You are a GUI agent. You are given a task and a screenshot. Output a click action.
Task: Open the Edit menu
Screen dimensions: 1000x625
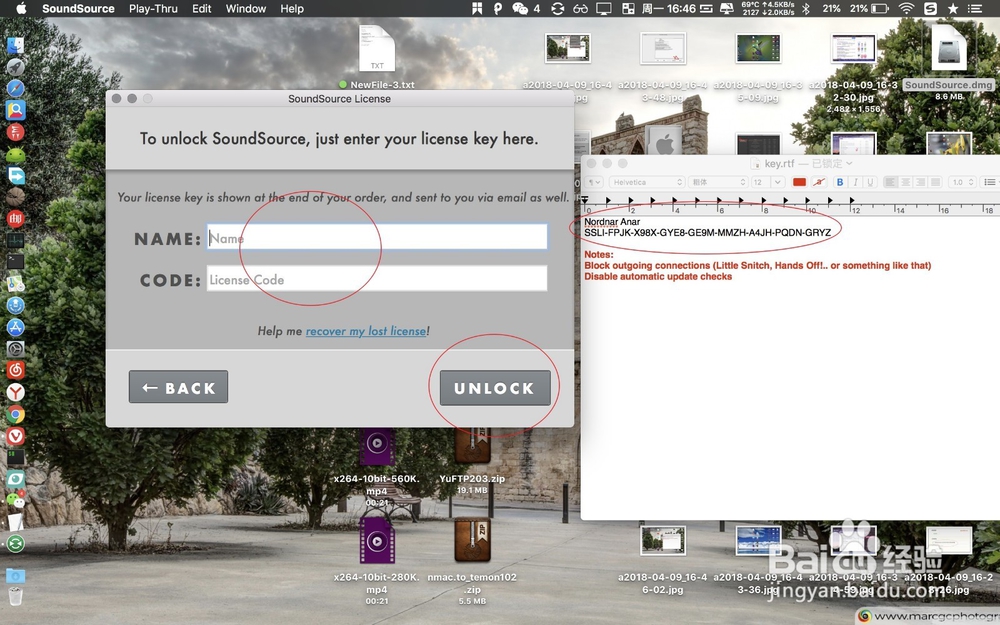(x=202, y=8)
